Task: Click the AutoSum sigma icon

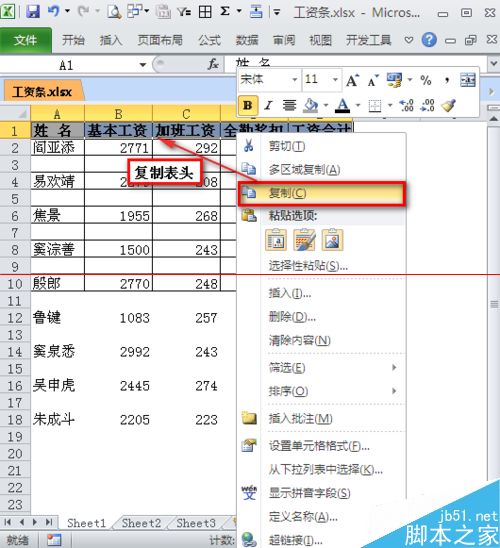Action: (225, 12)
